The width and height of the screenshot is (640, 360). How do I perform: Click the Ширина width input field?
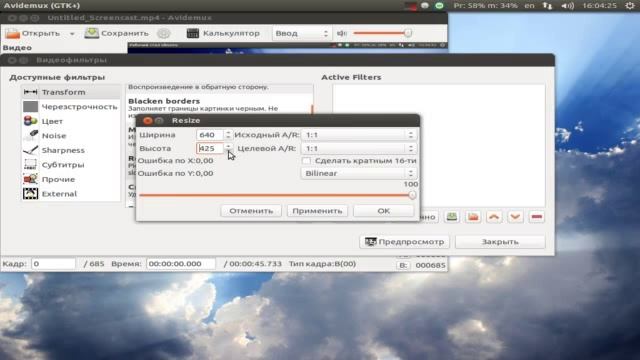point(210,135)
